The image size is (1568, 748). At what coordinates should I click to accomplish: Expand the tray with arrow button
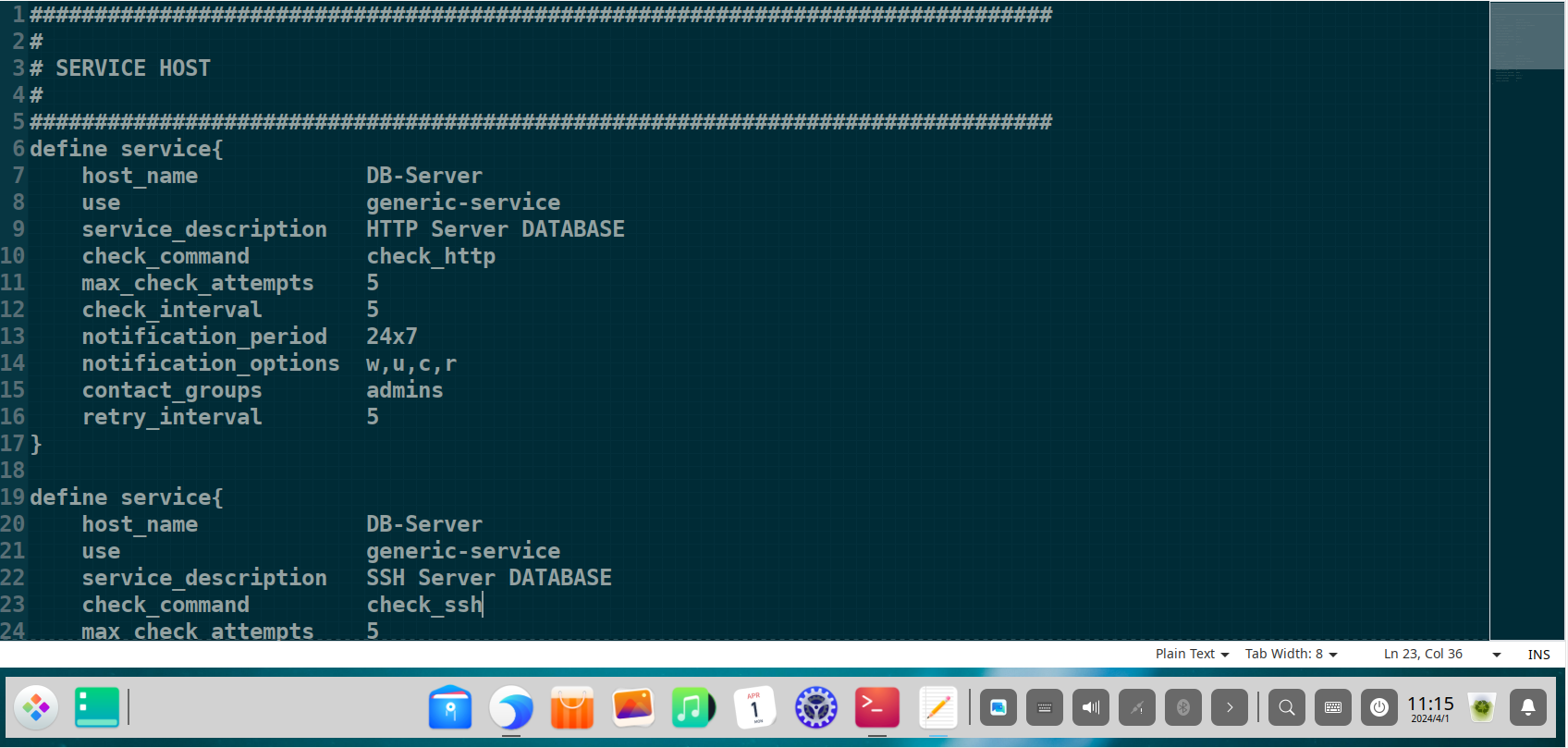pos(1229,708)
